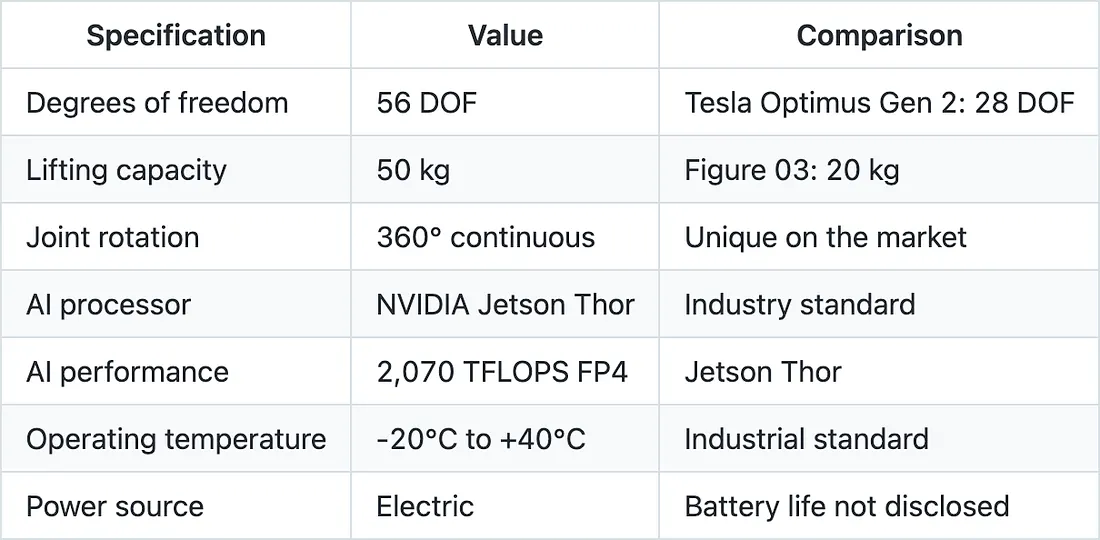Select the 2,070 TFLOPS FP4 cell
1100x540 pixels.
coord(502,372)
